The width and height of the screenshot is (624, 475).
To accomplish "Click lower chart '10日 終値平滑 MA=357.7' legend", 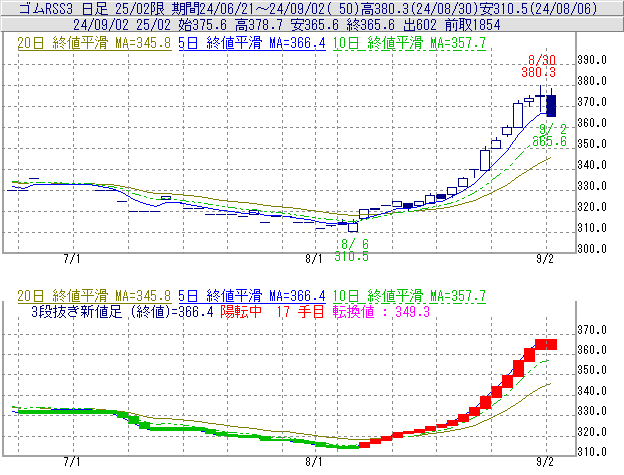I will [409, 296].
